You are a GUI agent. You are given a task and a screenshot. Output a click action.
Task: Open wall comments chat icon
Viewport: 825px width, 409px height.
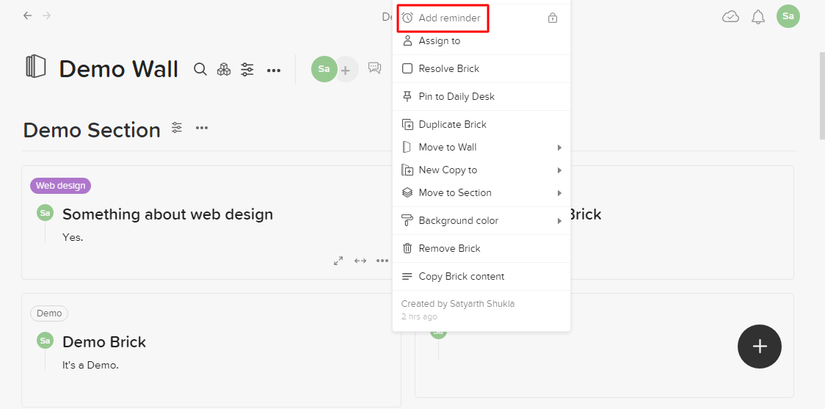click(375, 68)
